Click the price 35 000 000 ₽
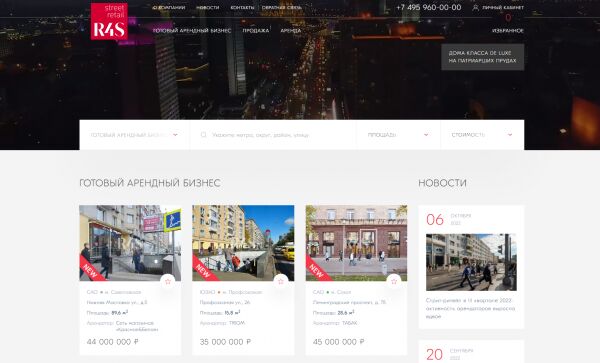The height and width of the screenshot is (363, 600). click(225, 342)
